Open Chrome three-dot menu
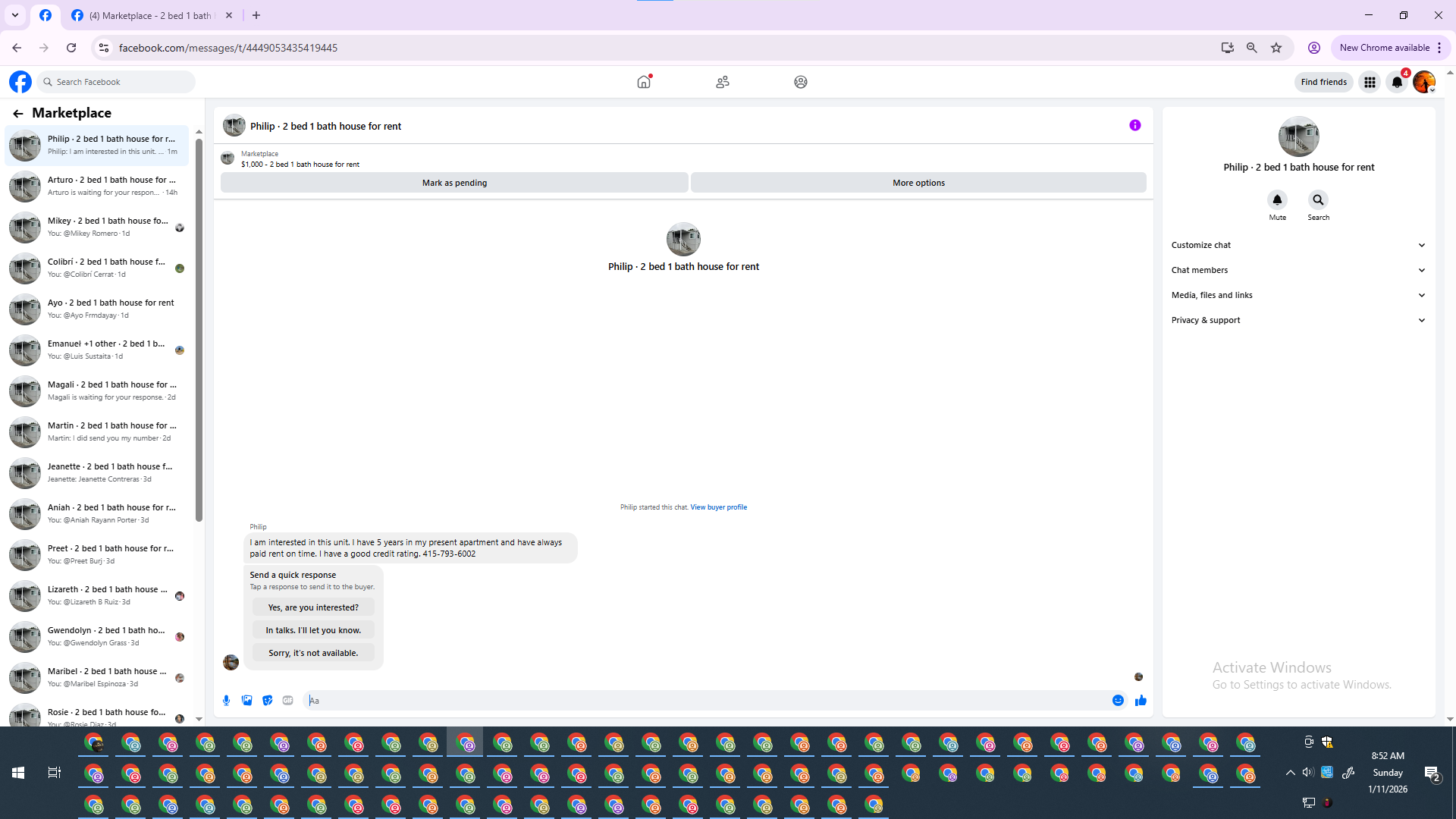This screenshot has width=1456, height=819. coord(1439,48)
